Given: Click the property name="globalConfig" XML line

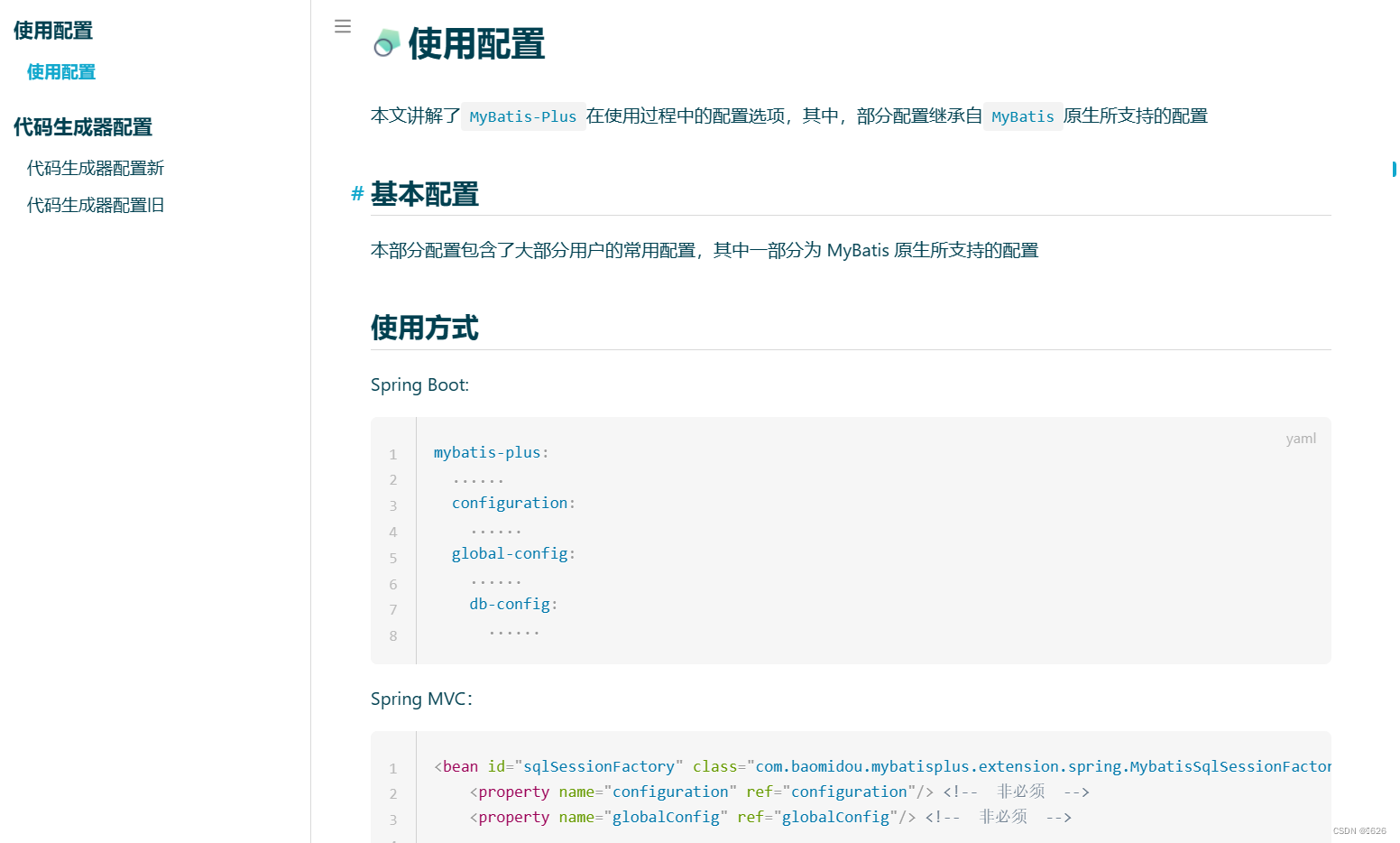Looking at the screenshot, I should coord(770,817).
